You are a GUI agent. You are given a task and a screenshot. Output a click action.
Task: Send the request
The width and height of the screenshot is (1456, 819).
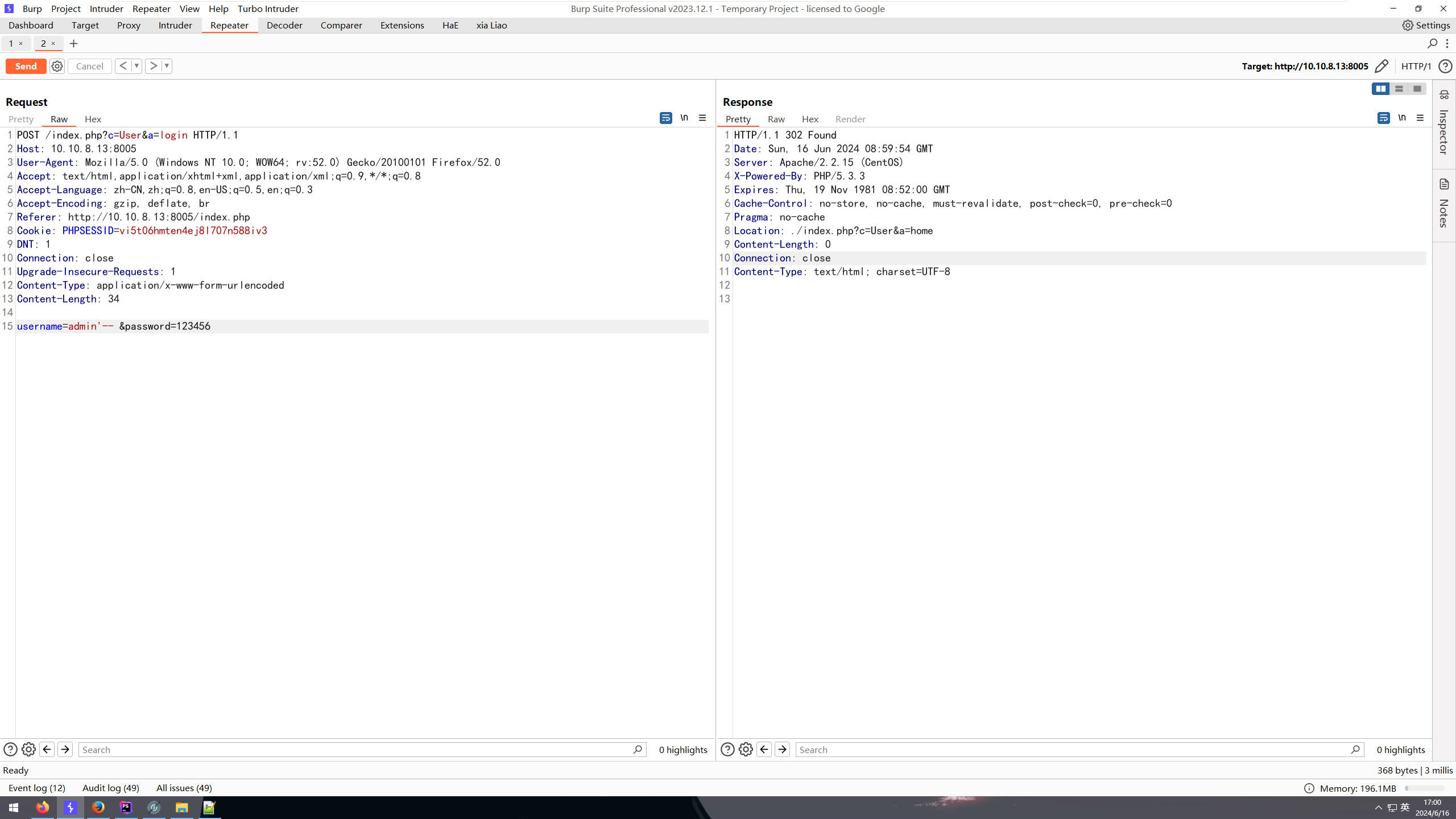click(x=26, y=66)
